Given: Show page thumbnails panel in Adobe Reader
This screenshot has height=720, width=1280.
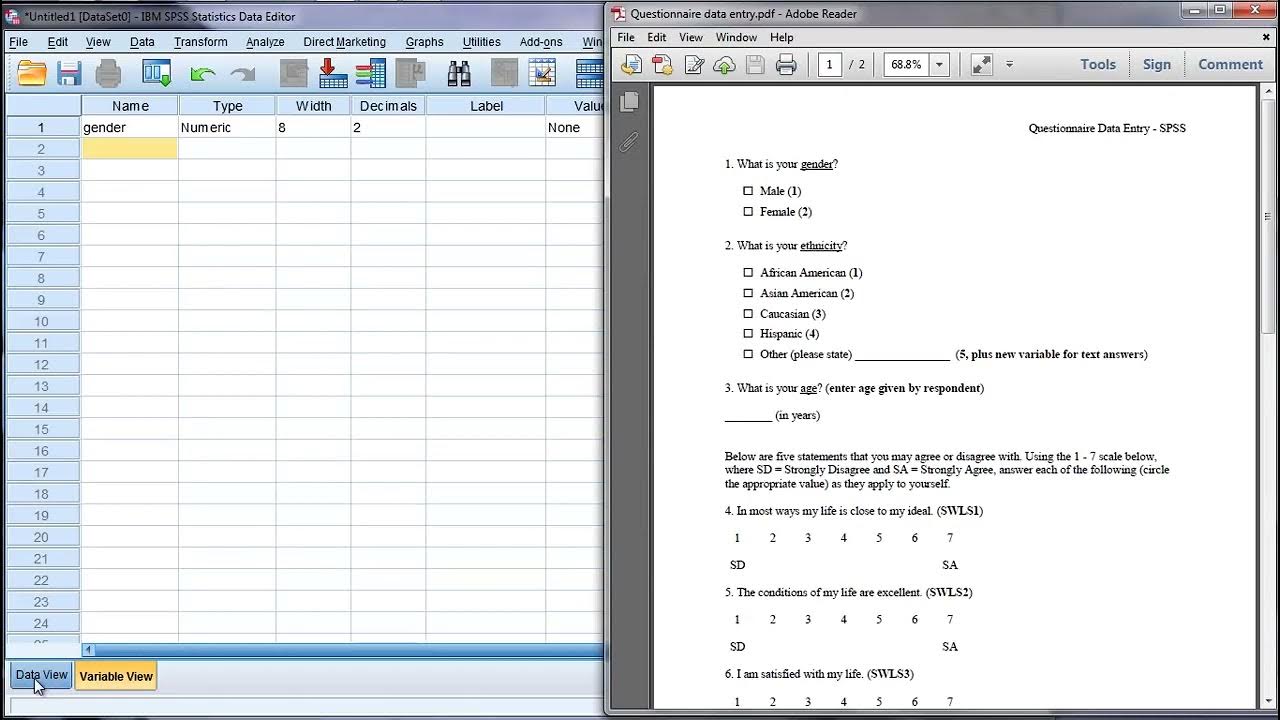Looking at the screenshot, I should click(x=629, y=101).
